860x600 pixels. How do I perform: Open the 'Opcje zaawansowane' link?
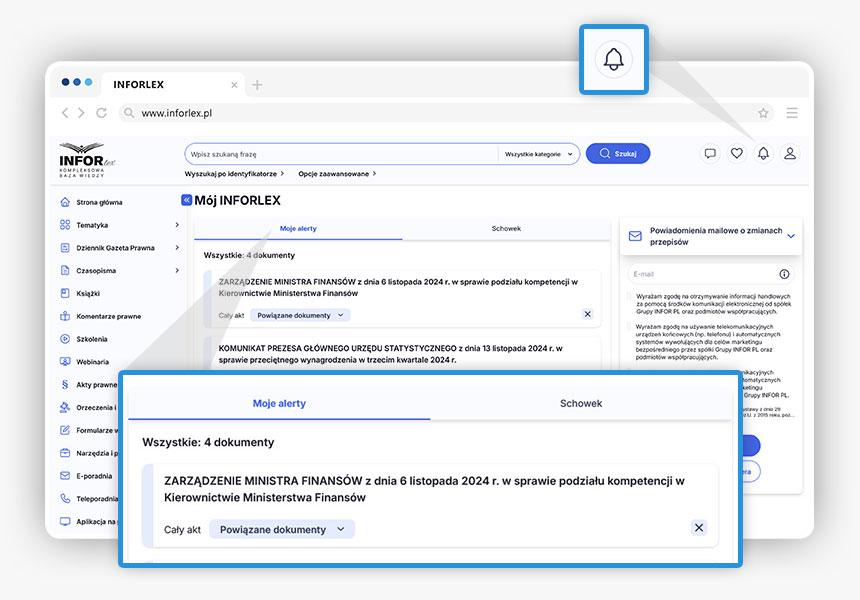point(336,174)
